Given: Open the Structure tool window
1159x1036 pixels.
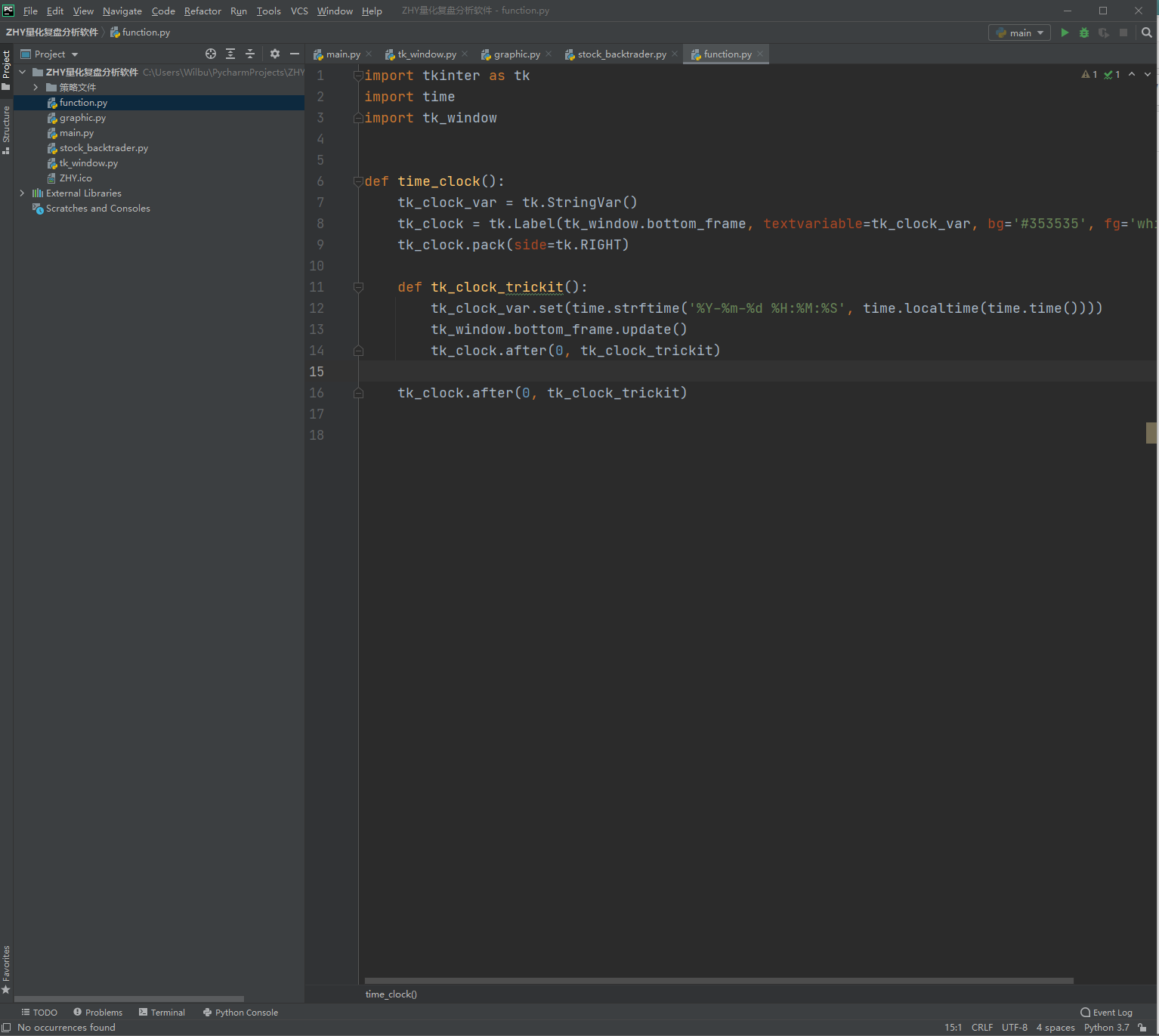Looking at the screenshot, I should (6, 129).
